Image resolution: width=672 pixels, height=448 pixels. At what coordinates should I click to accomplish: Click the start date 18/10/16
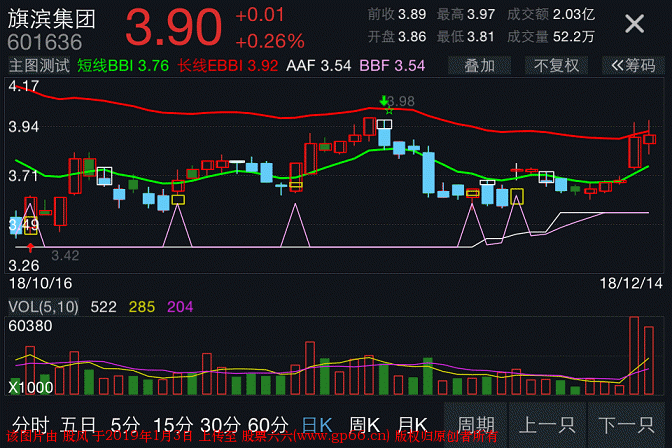41,283
